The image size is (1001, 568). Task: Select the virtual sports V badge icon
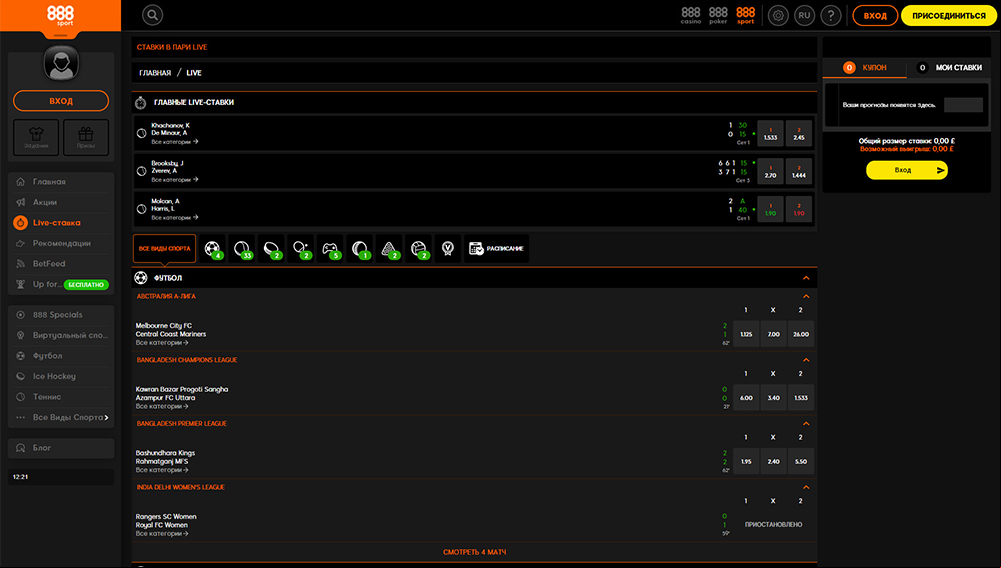click(x=448, y=248)
